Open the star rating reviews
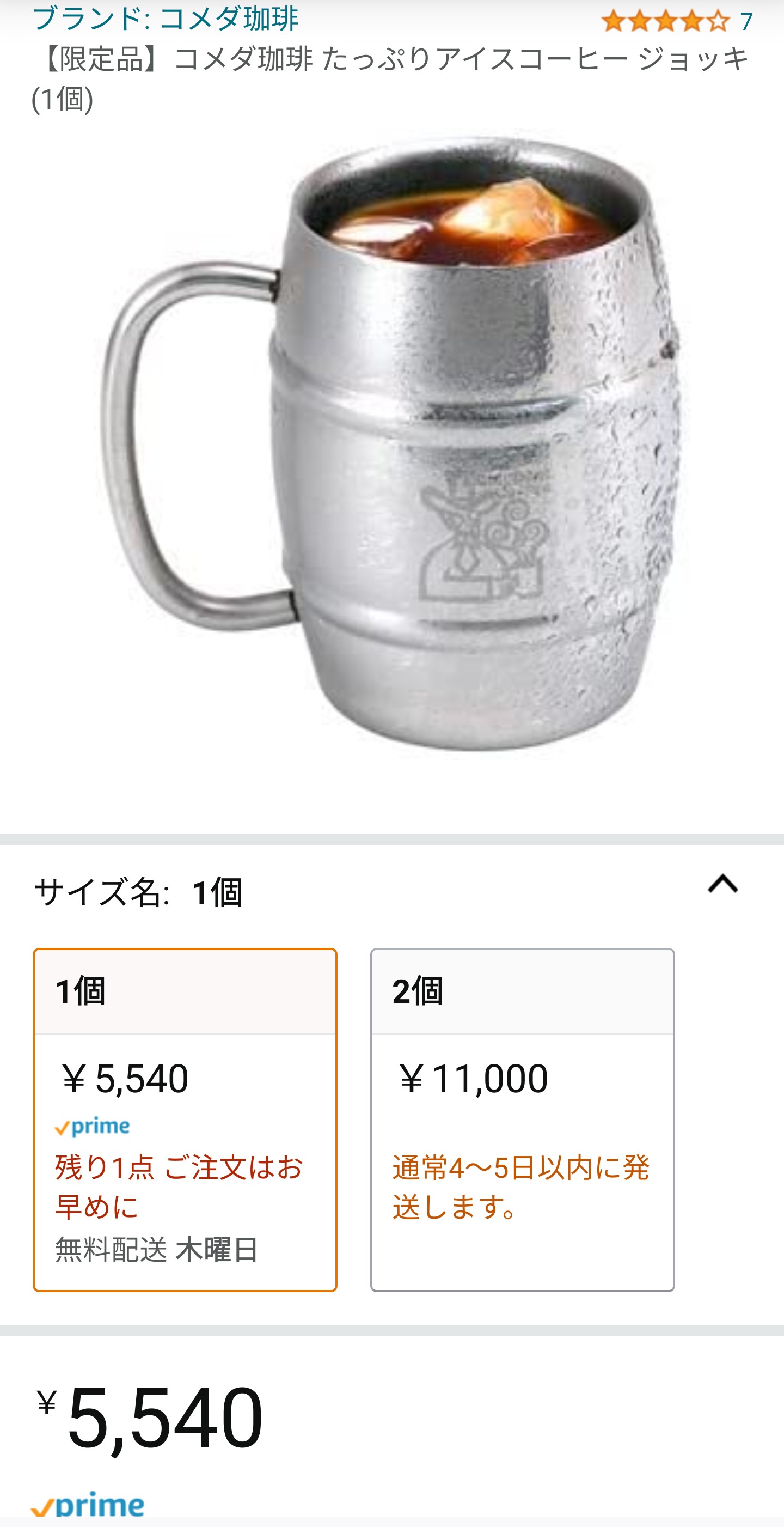The image size is (784, 1527). [665, 21]
